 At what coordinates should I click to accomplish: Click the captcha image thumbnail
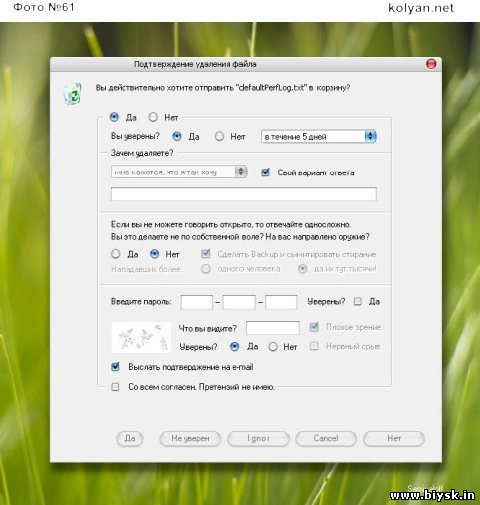point(141,337)
